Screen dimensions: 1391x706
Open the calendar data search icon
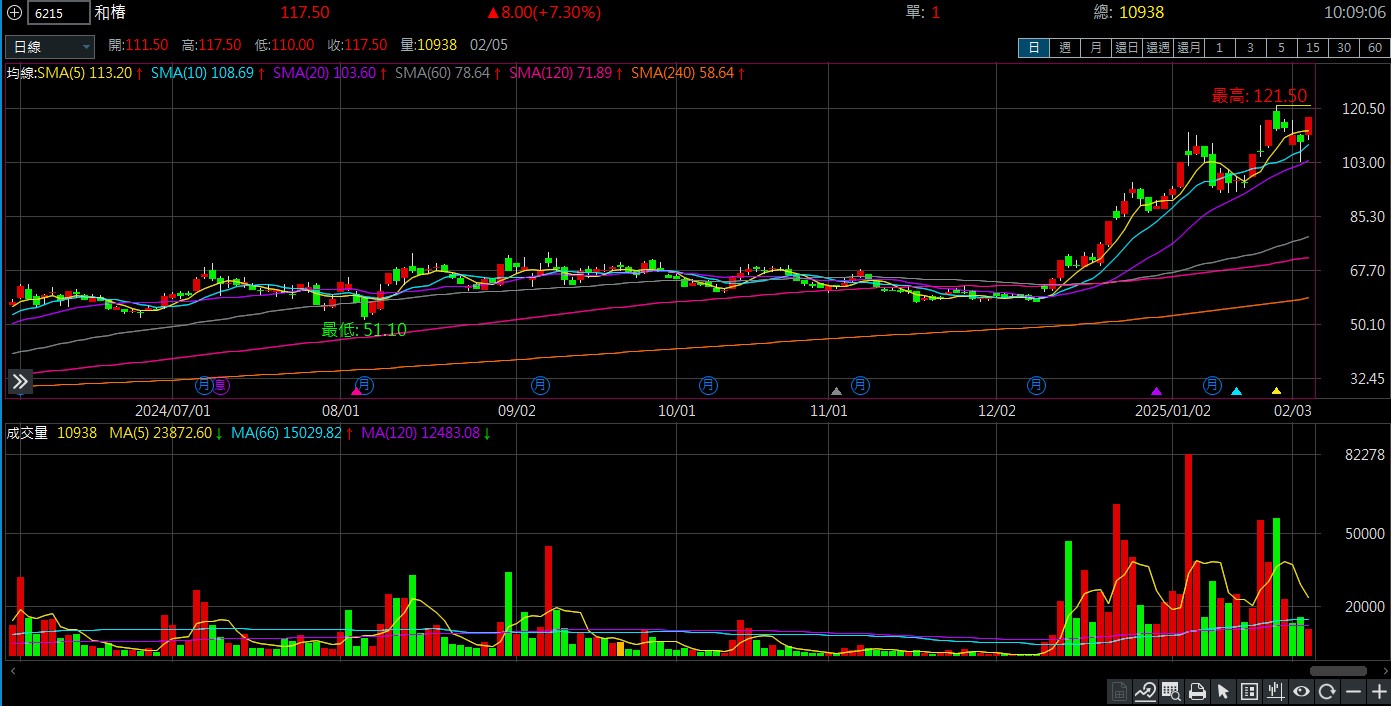tap(1171, 691)
